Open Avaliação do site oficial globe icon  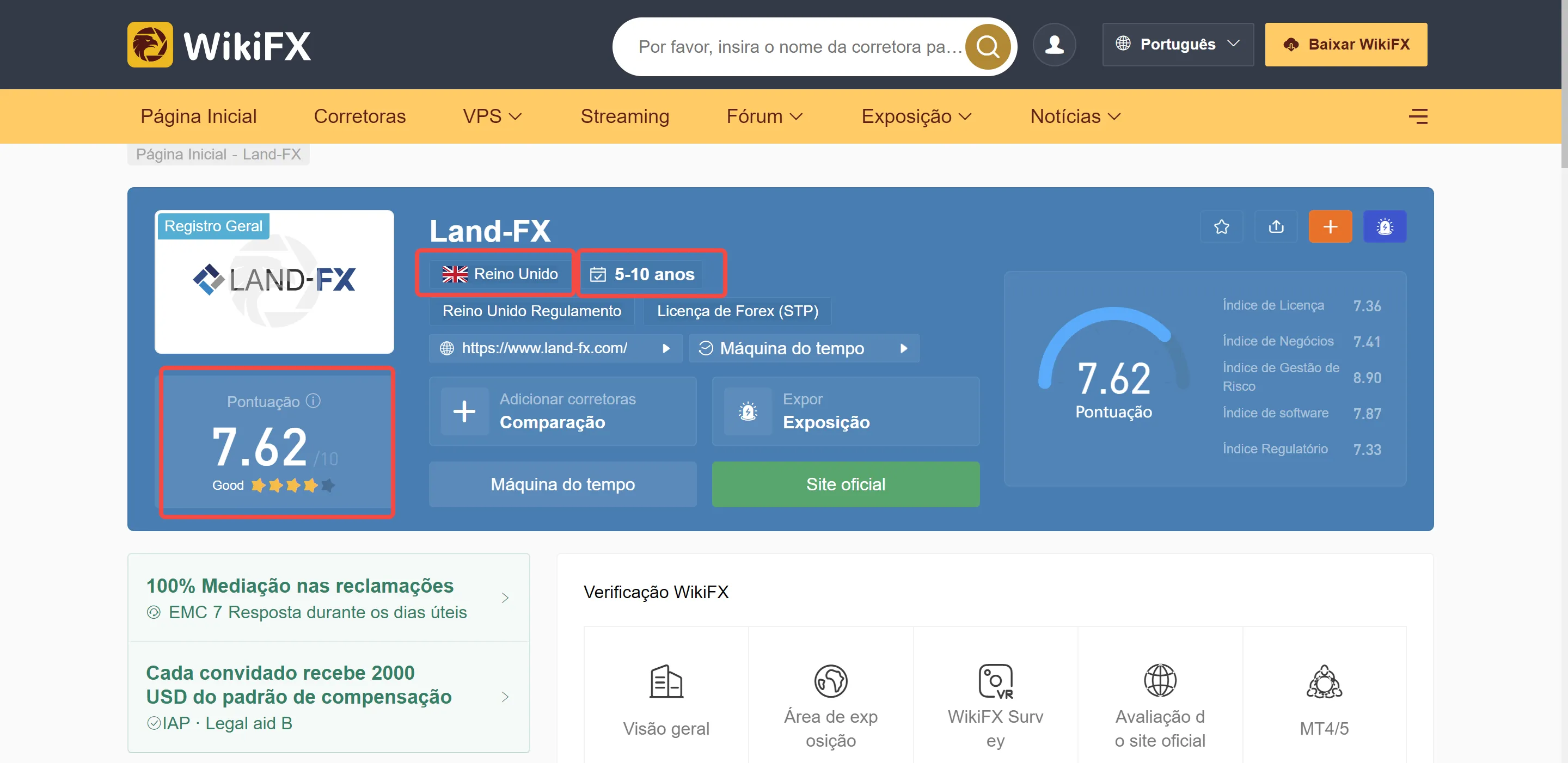tap(1160, 681)
